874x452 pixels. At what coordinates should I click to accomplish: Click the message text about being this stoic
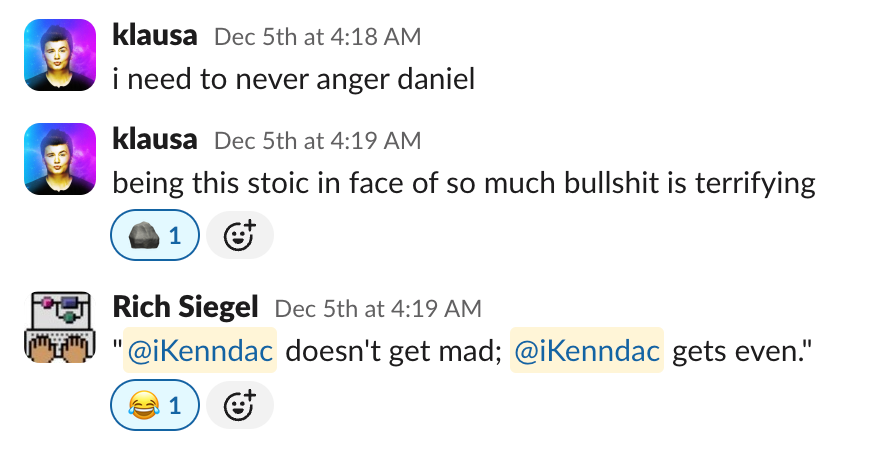464,183
